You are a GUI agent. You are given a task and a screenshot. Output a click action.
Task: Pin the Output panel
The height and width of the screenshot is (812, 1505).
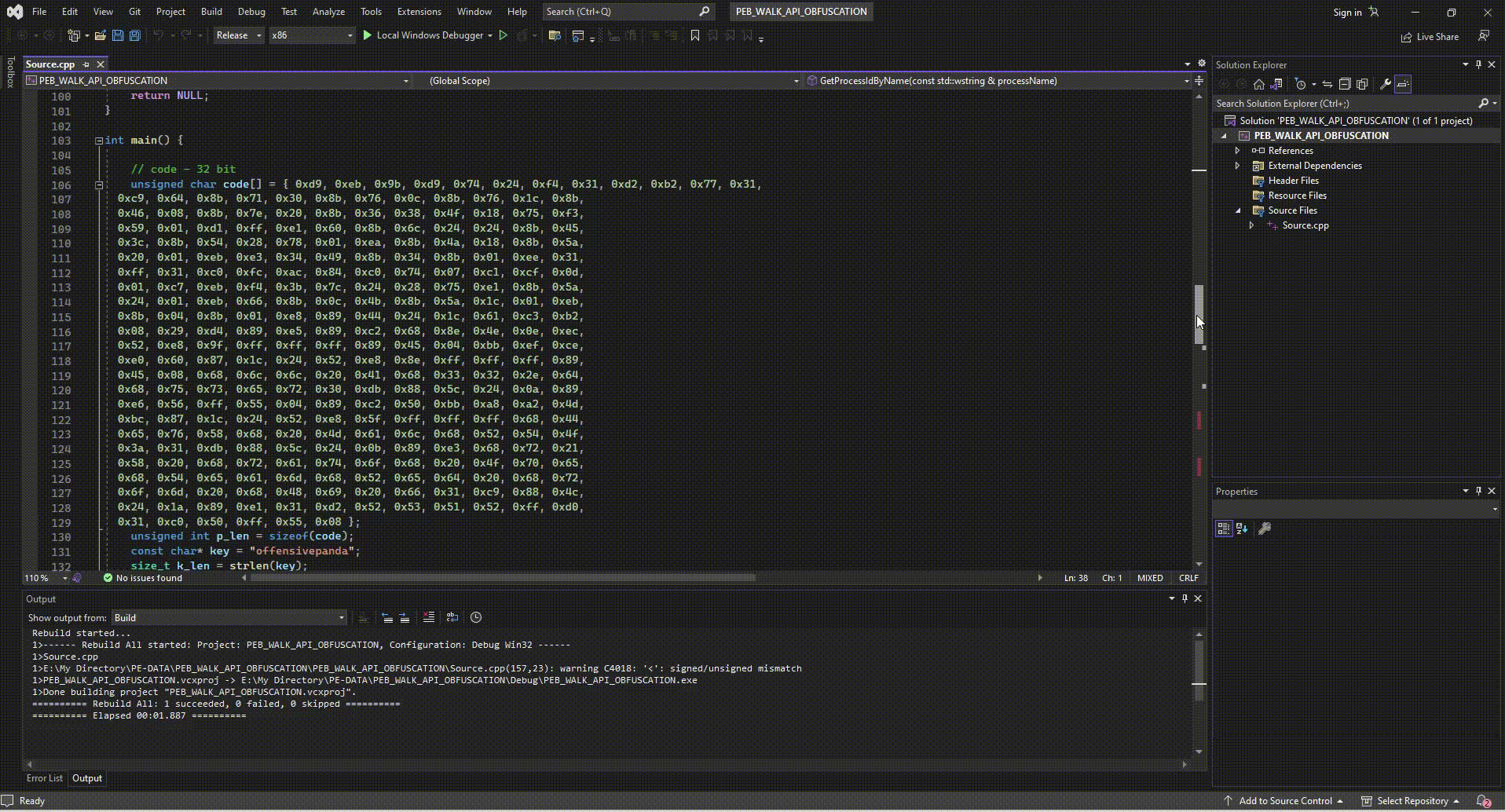pyautogui.click(x=1185, y=598)
